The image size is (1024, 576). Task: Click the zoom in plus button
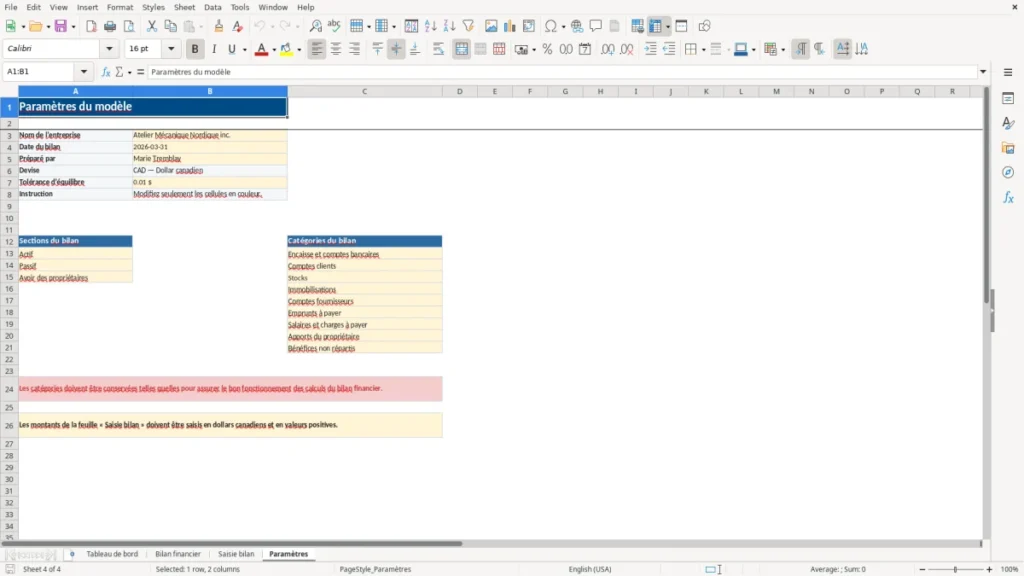tap(989, 569)
